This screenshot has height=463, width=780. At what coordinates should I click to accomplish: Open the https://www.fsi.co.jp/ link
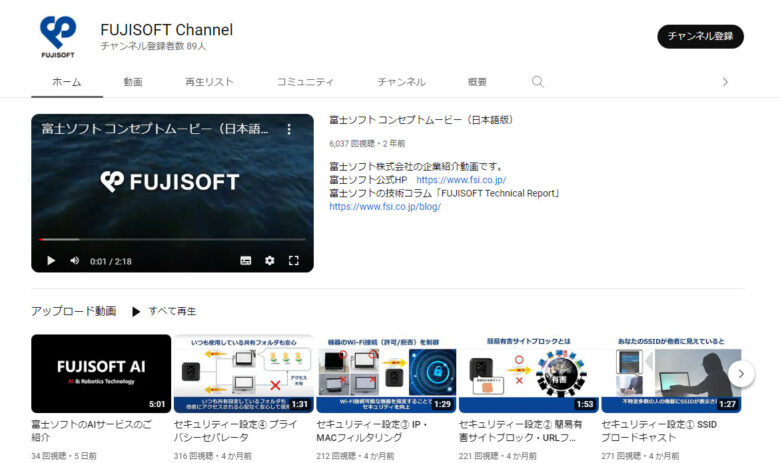(461, 180)
